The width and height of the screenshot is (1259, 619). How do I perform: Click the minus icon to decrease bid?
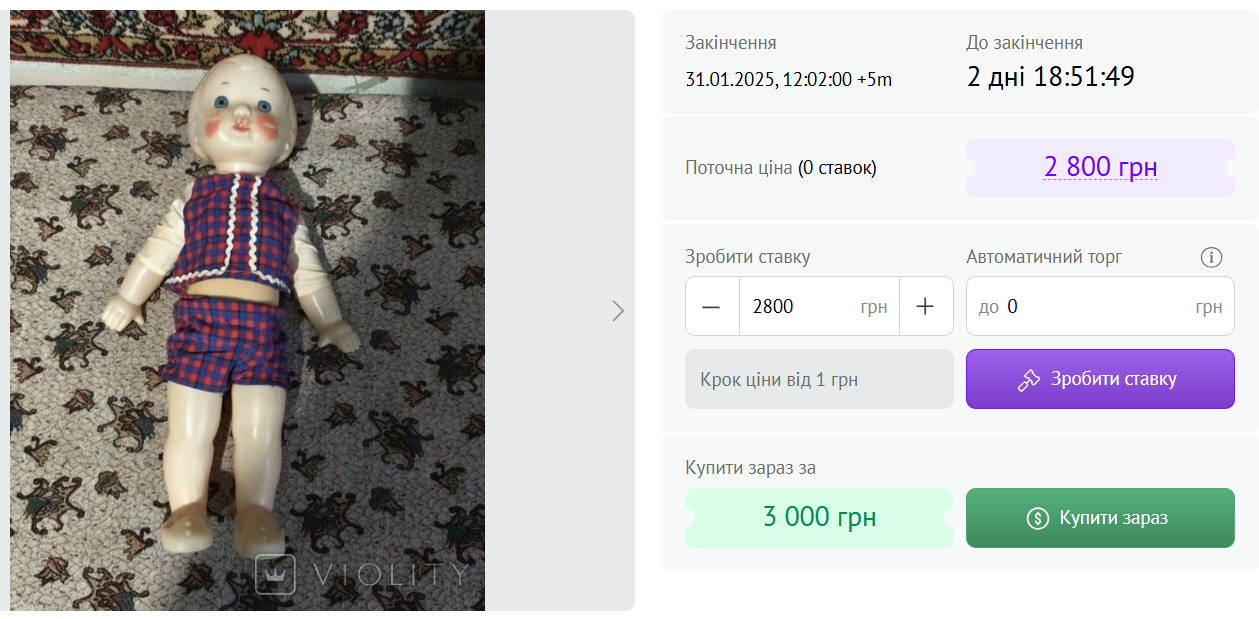pos(712,306)
